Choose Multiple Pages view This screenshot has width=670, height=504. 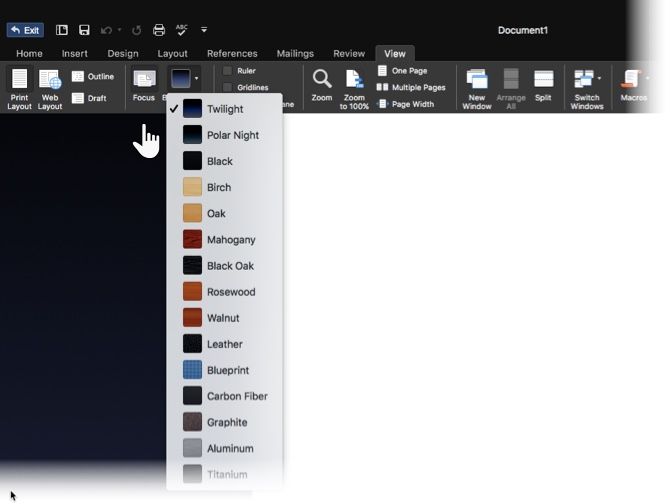[411, 88]
